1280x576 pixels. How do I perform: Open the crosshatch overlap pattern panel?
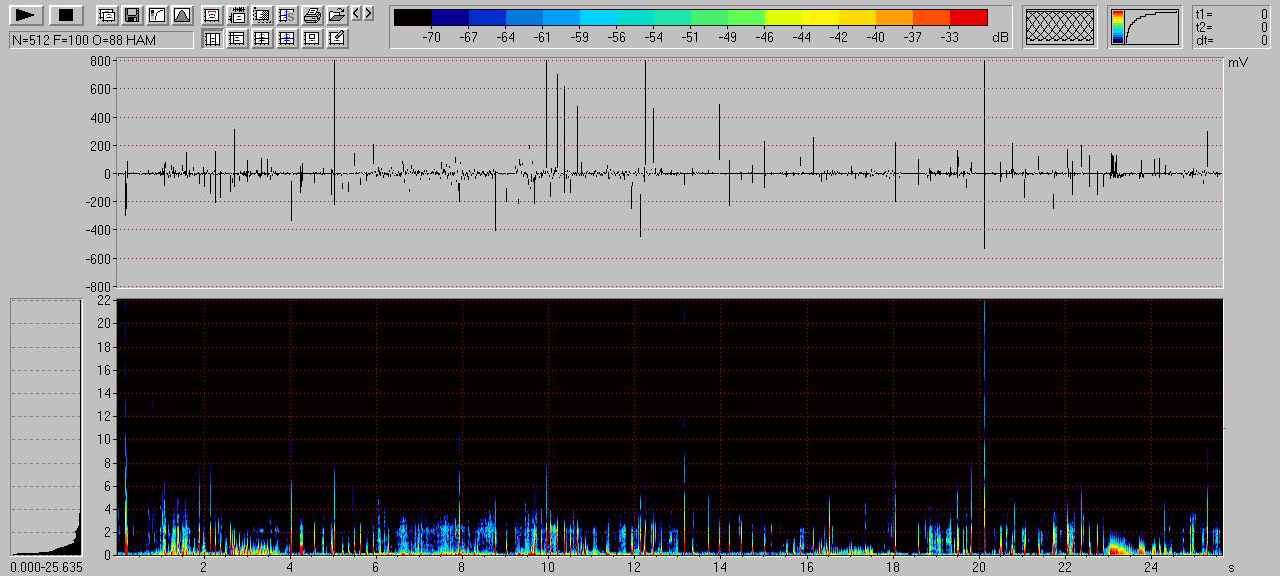[1059, 26]
